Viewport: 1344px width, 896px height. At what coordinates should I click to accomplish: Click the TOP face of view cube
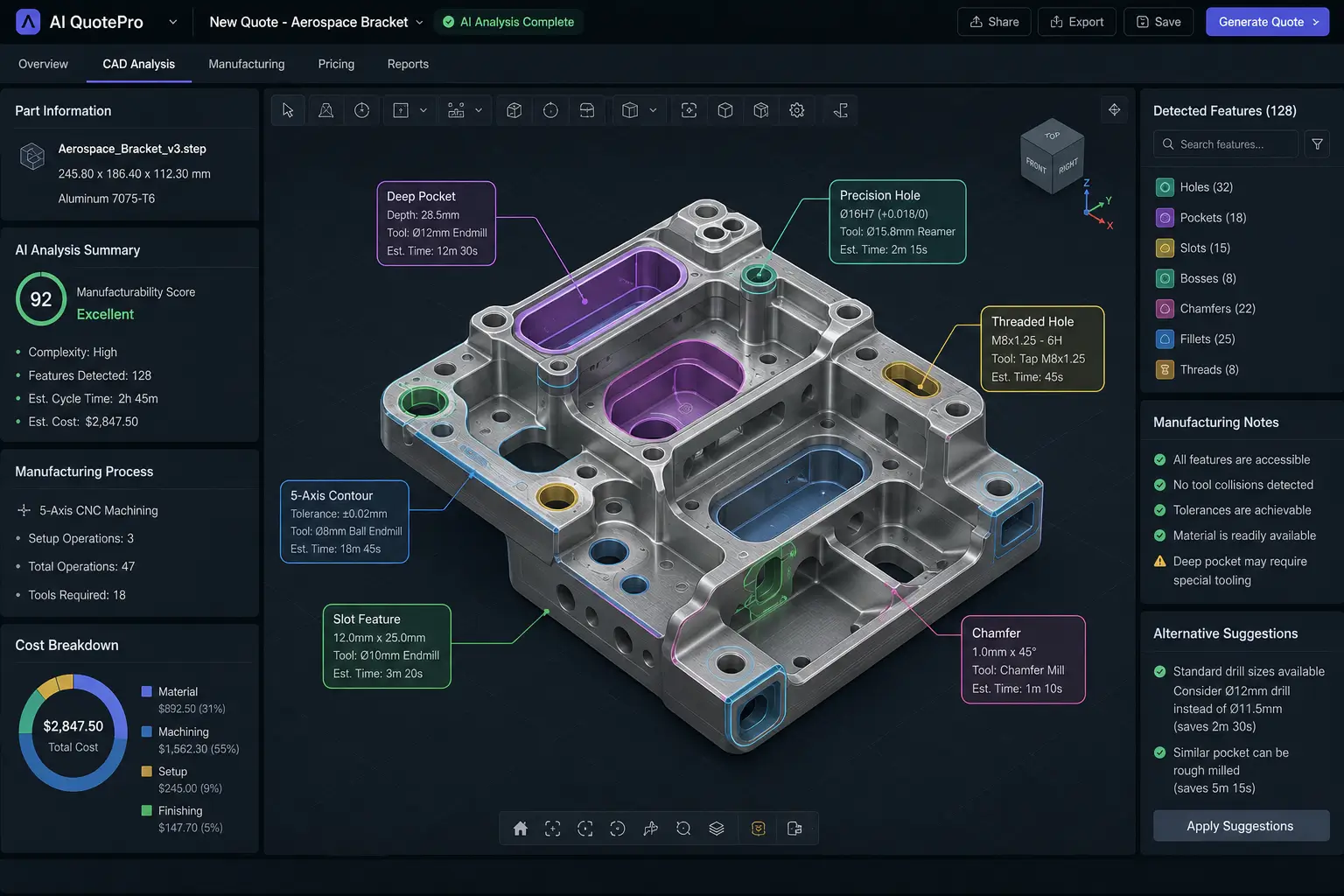point(1053,135)
